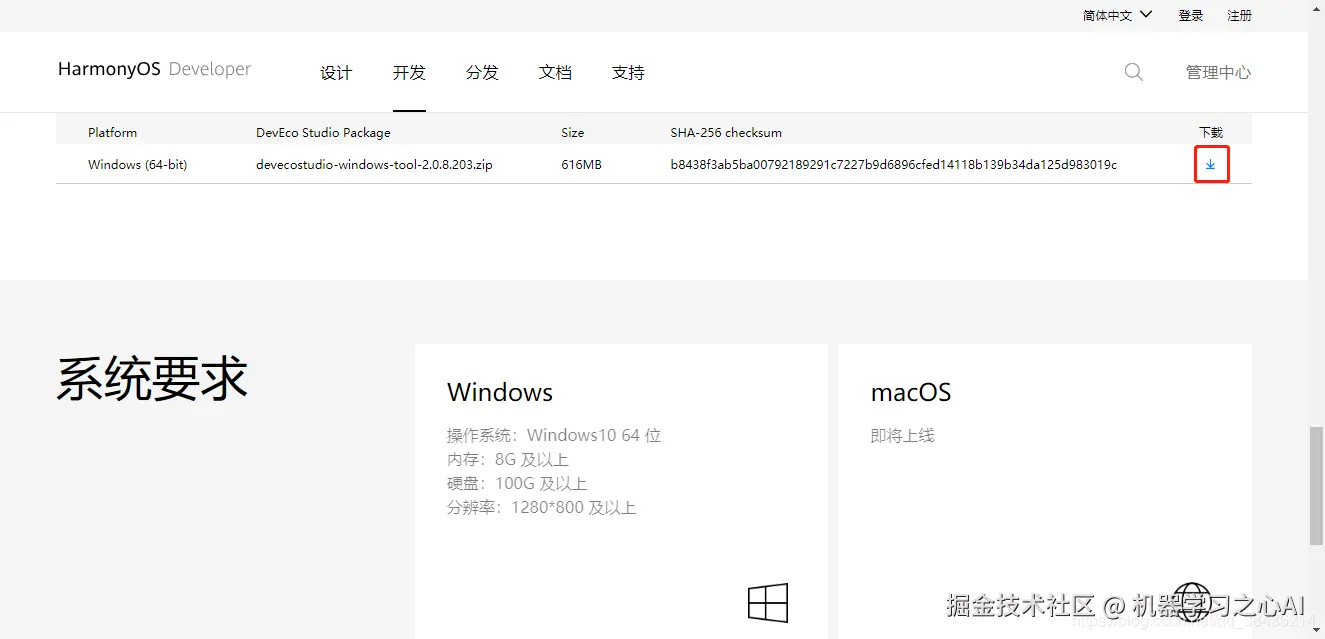The image size is (1325, 639).
Task: Click the 下载 column header
Action: point(1211,132)
